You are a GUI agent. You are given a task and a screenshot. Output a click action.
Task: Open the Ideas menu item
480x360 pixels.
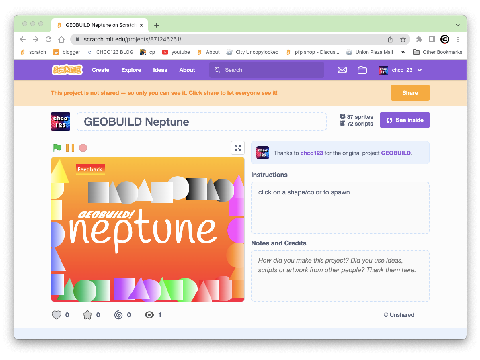160,70
